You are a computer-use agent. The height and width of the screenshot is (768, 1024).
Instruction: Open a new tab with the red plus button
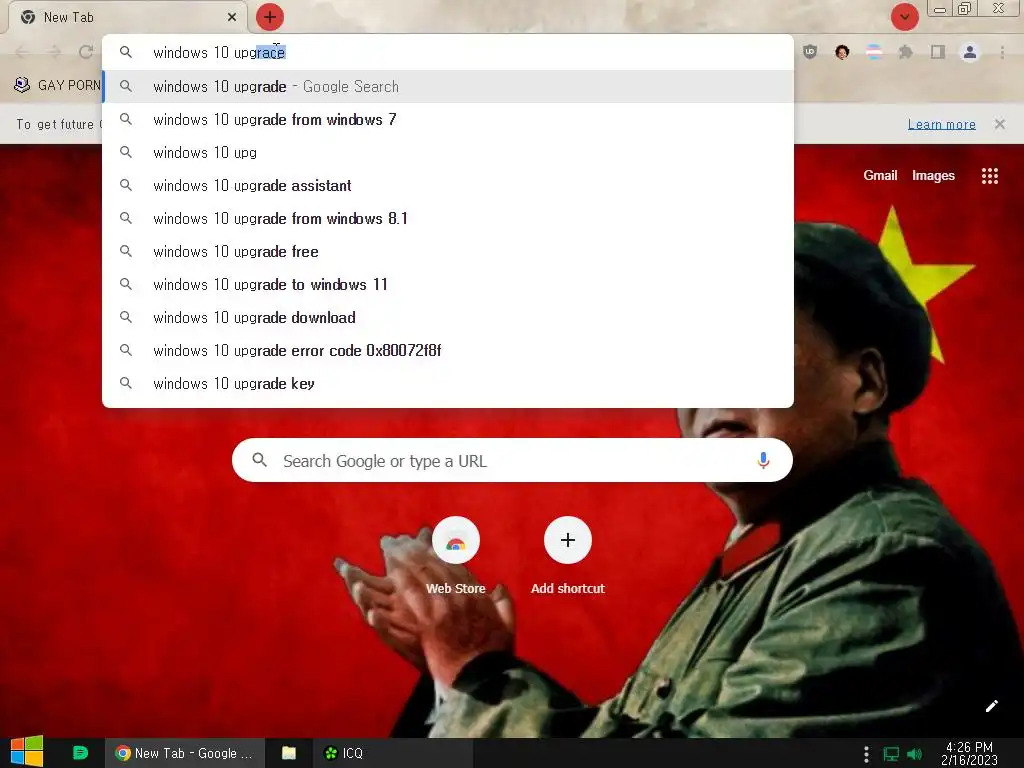270,17
